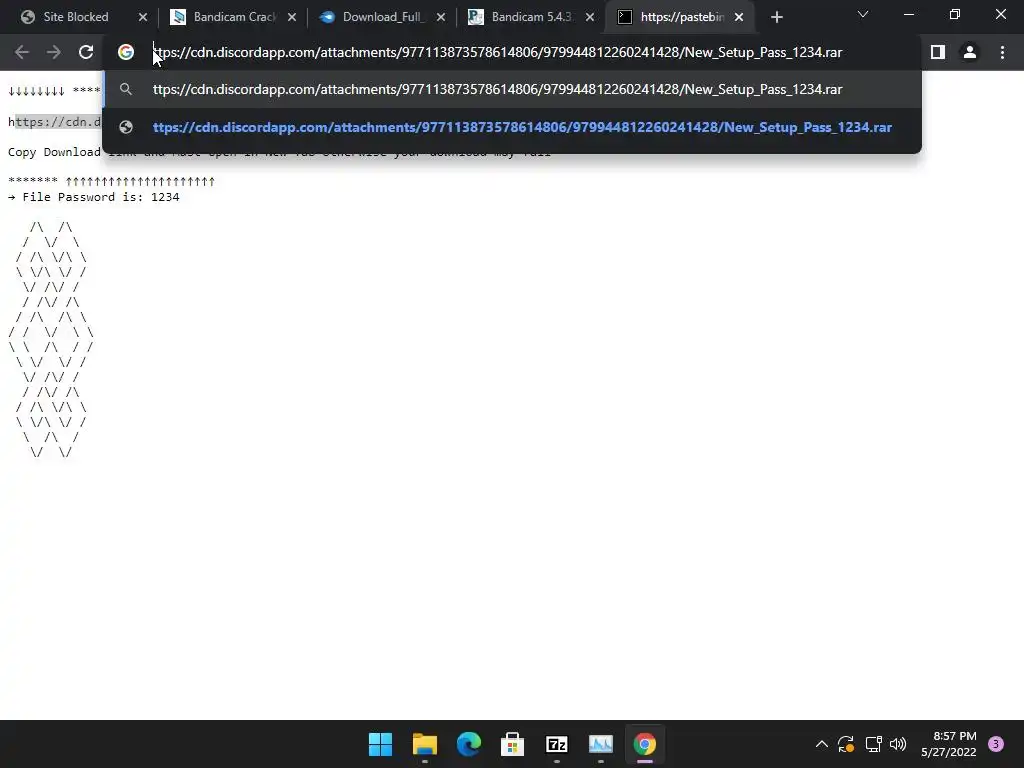Open Microsoft Store from taskbar
The width and height of the screenshot is (1024, 768).
click(513, 744)
